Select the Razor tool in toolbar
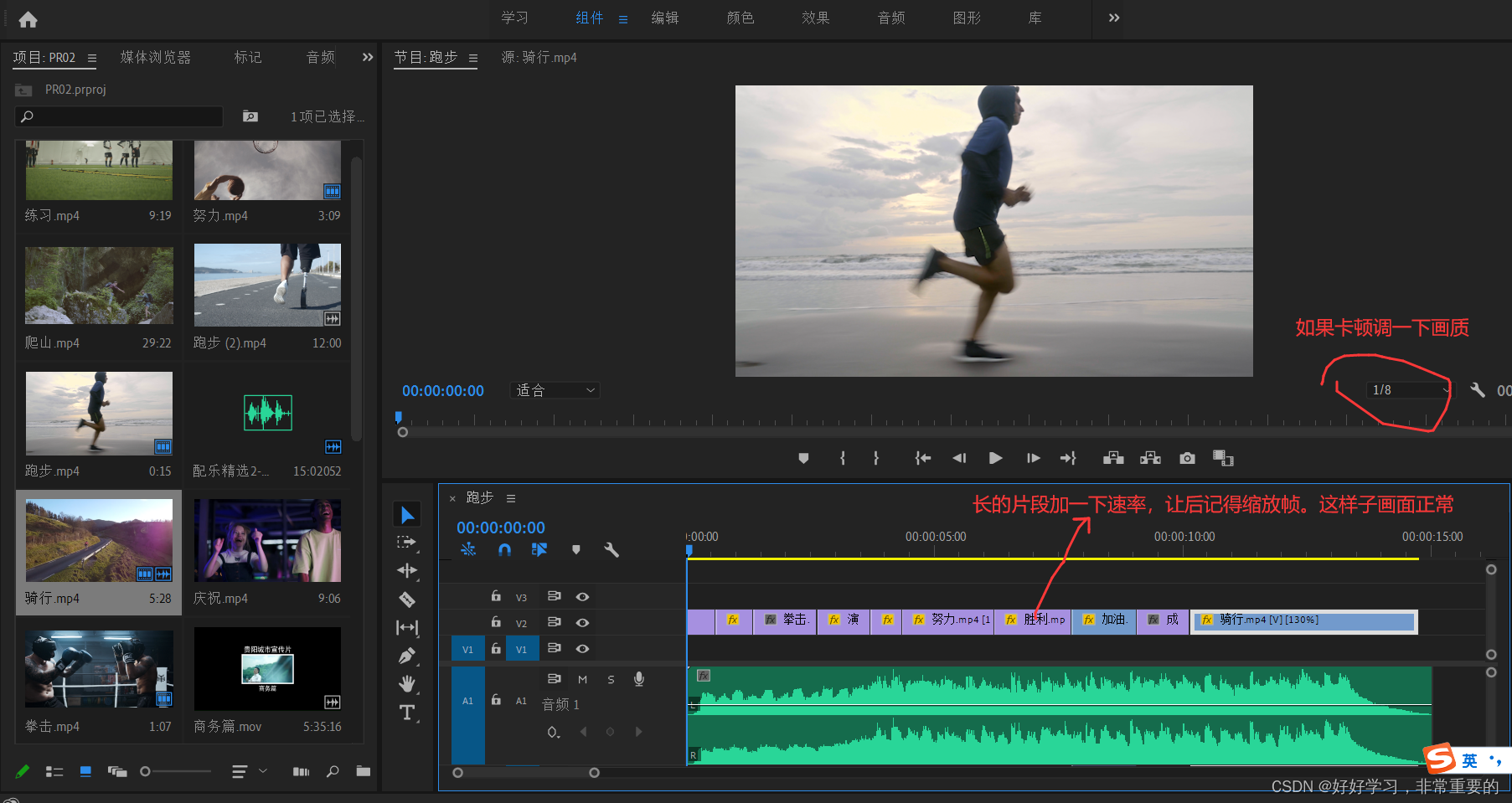Image resolution: width=1512 pixels, height=803 pixels. click(x=407, y=600)
